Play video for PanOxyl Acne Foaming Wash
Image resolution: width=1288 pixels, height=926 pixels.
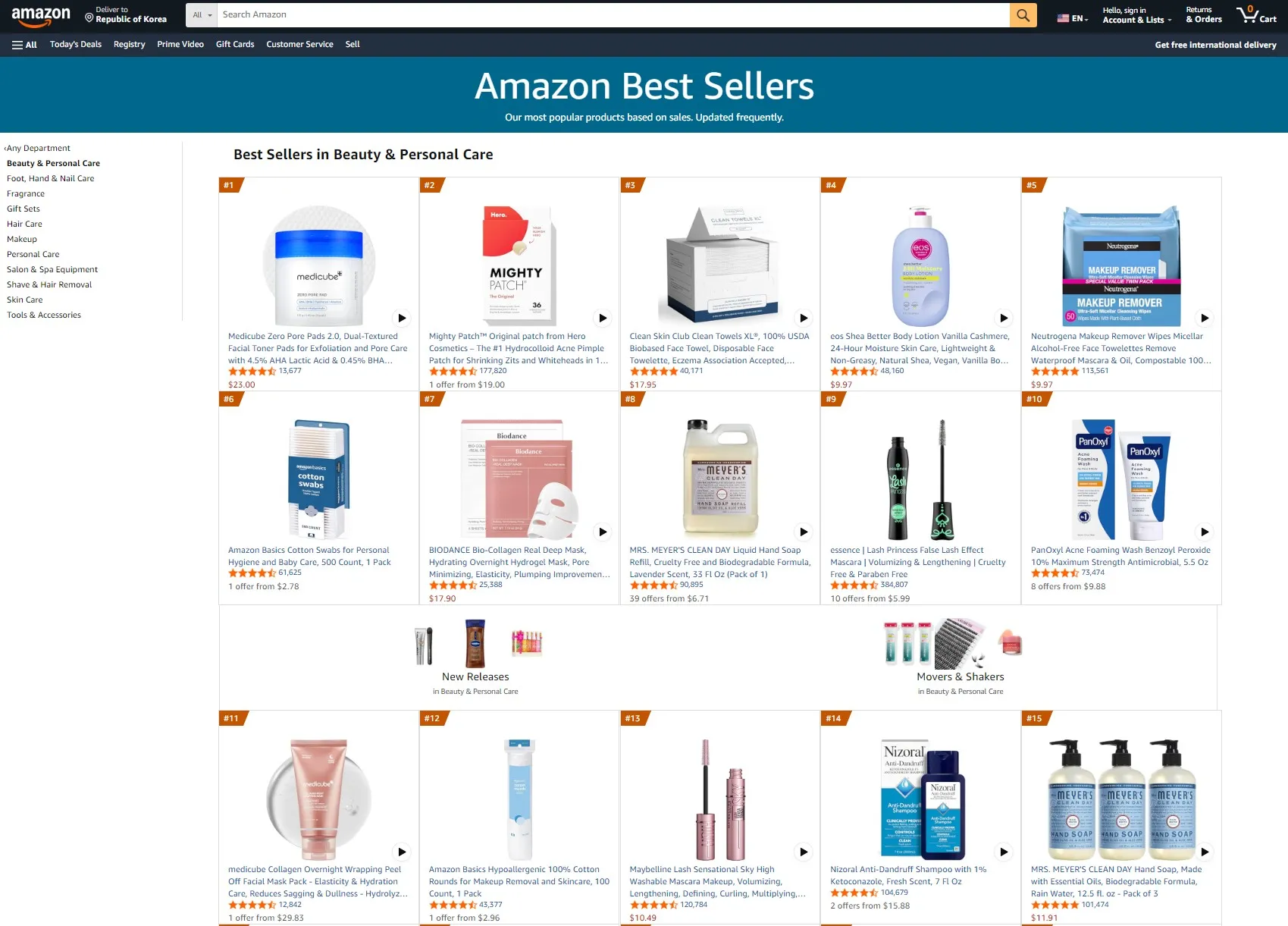pos(1205,532)
